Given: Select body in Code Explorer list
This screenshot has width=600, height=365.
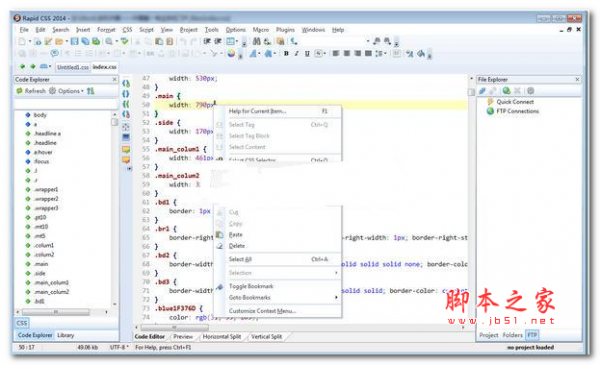Looking at the screenshot, I should [x=40, y=115].
